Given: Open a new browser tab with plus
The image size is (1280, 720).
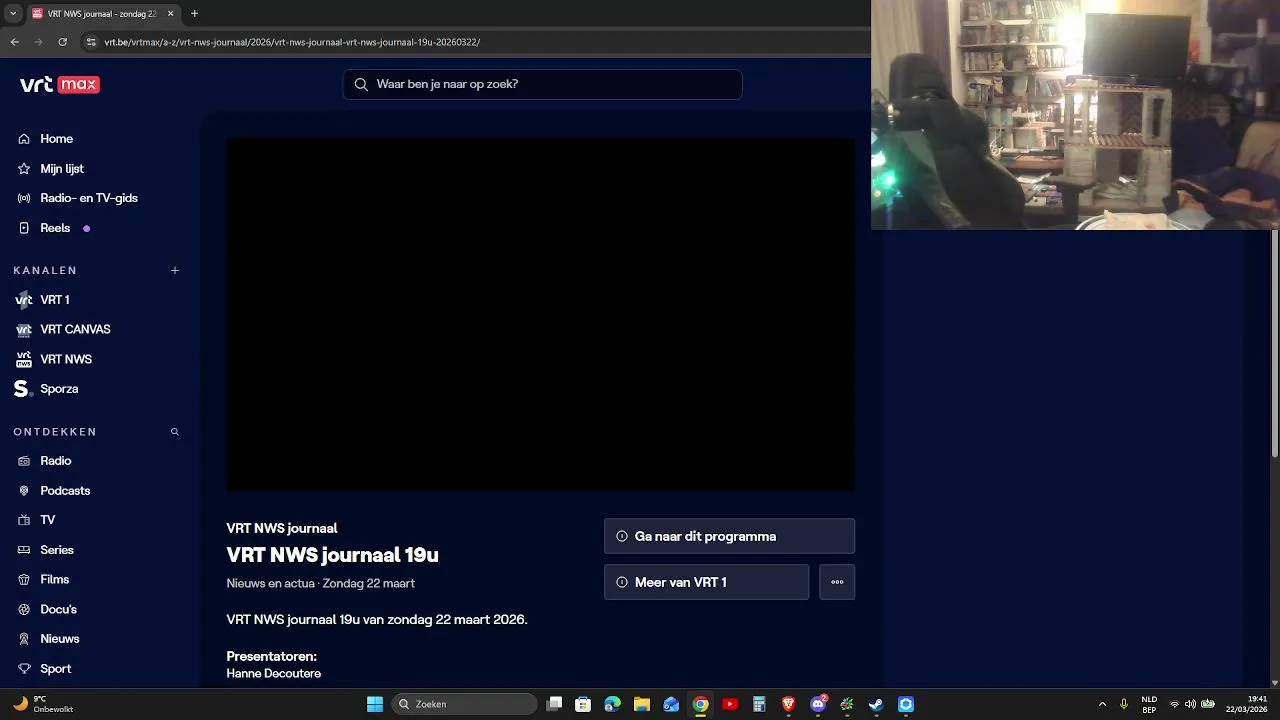Looking at the screenshot, I should point(194,14).
